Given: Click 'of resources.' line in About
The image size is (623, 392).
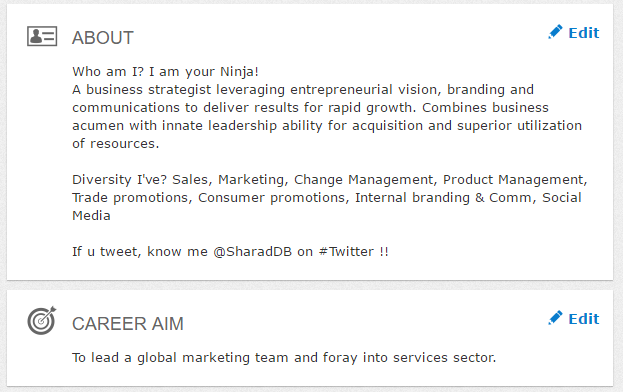Looking at the screenshot, I should pos(116,143).
